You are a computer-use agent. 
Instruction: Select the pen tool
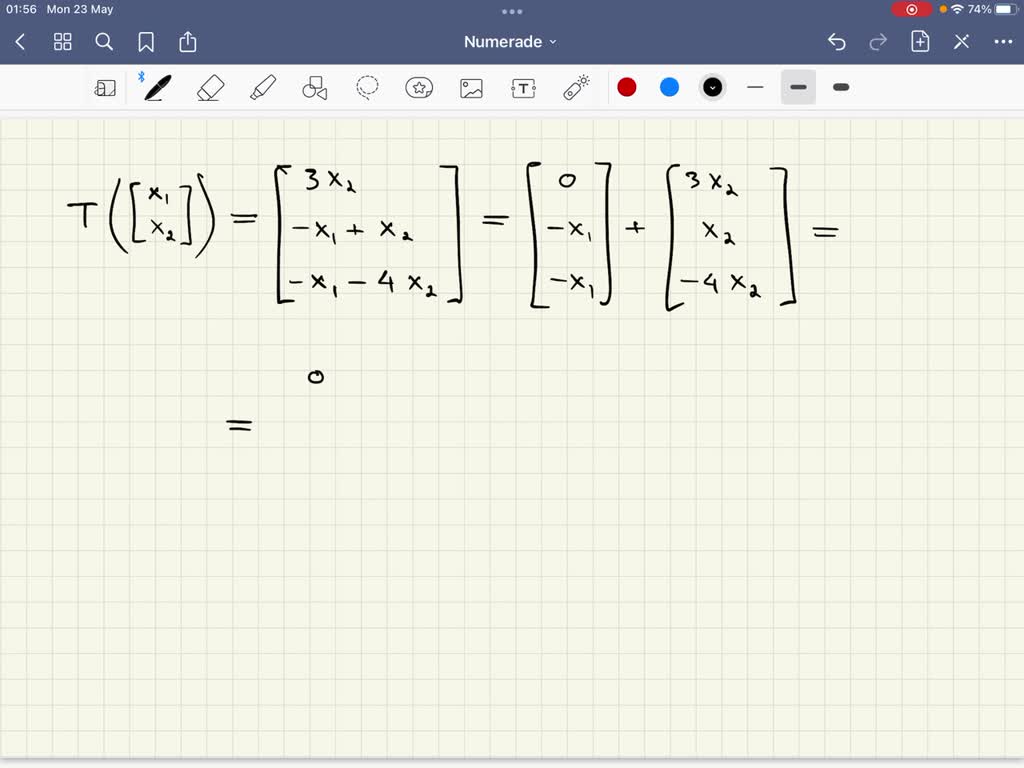pyautogui.click(x=155, y=87)
